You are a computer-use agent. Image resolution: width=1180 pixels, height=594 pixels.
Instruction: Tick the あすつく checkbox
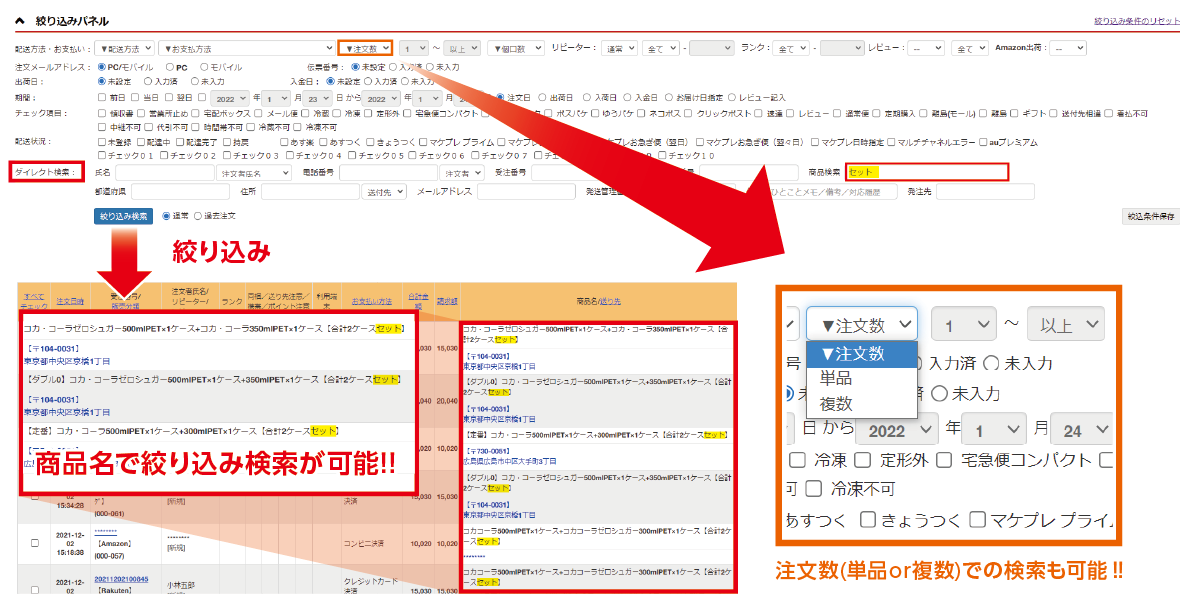[323, 142]
